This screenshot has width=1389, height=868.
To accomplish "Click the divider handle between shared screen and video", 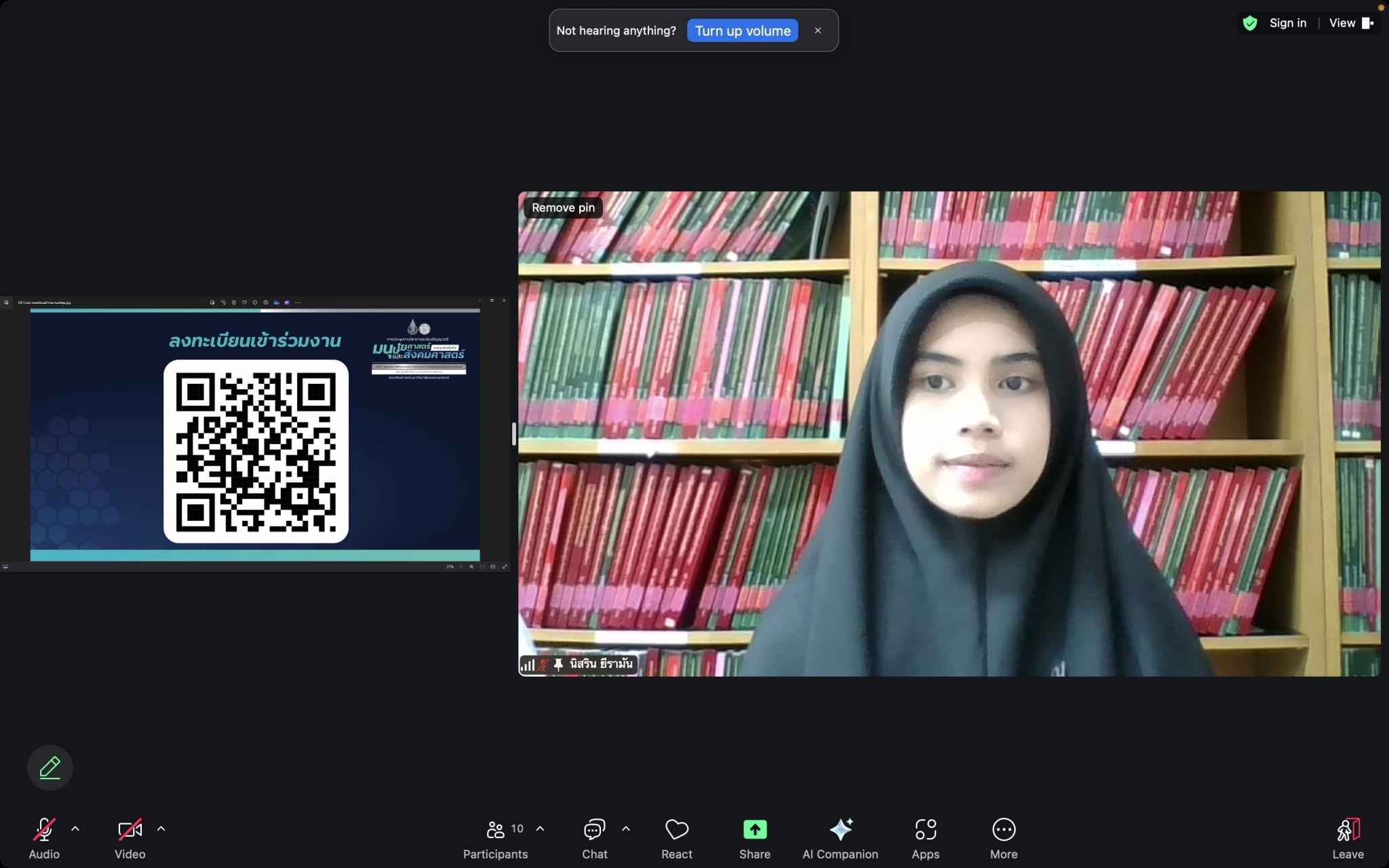I will pyautogui.click(x=513, y=434).
